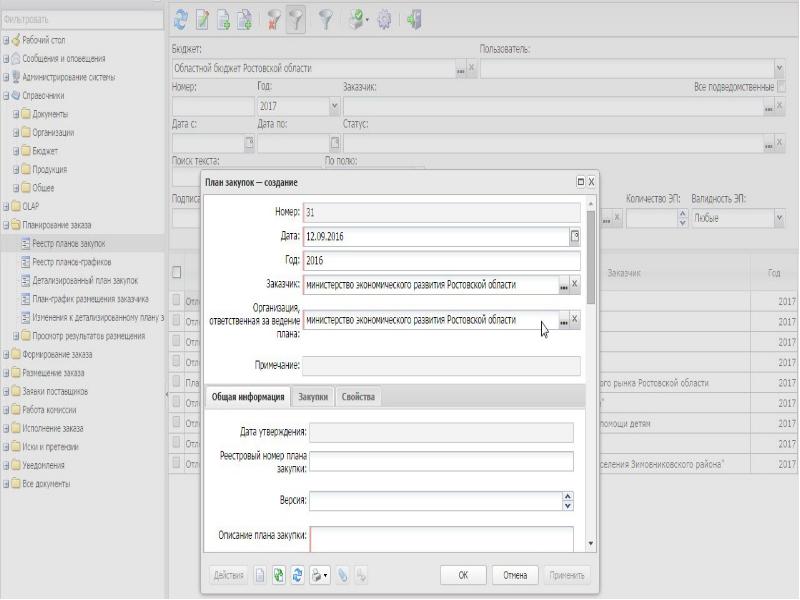Screen dimensions: 800x600
Task: Select Реестр планов закупок in tree
Action: point(68,244)
